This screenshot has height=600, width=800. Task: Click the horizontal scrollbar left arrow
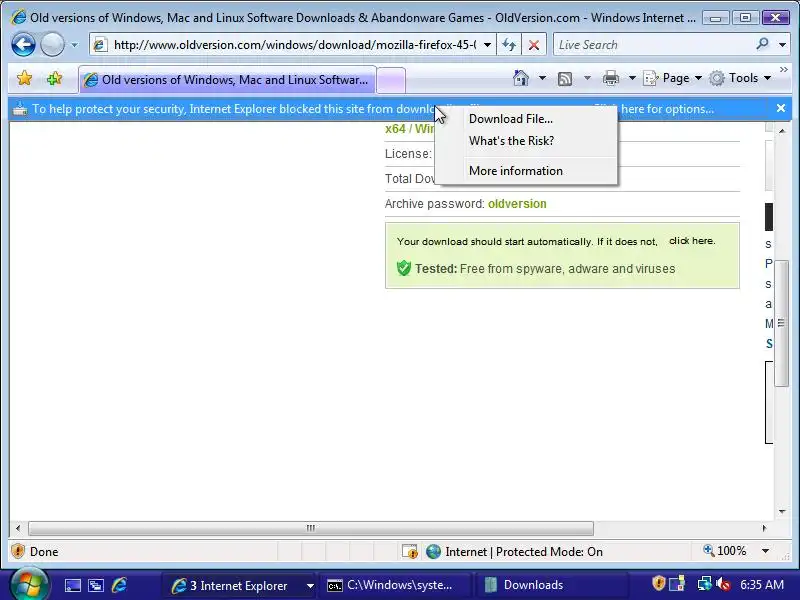(18, 528)
